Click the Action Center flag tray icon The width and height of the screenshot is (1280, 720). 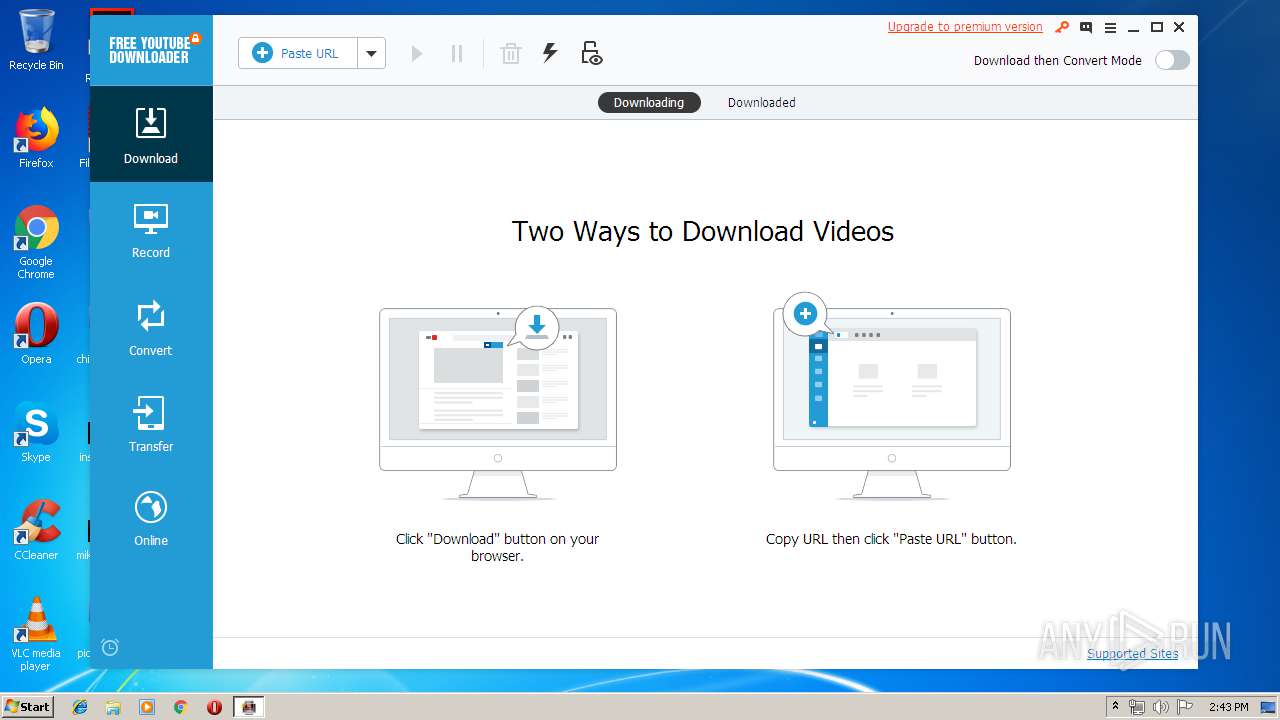1184,707
